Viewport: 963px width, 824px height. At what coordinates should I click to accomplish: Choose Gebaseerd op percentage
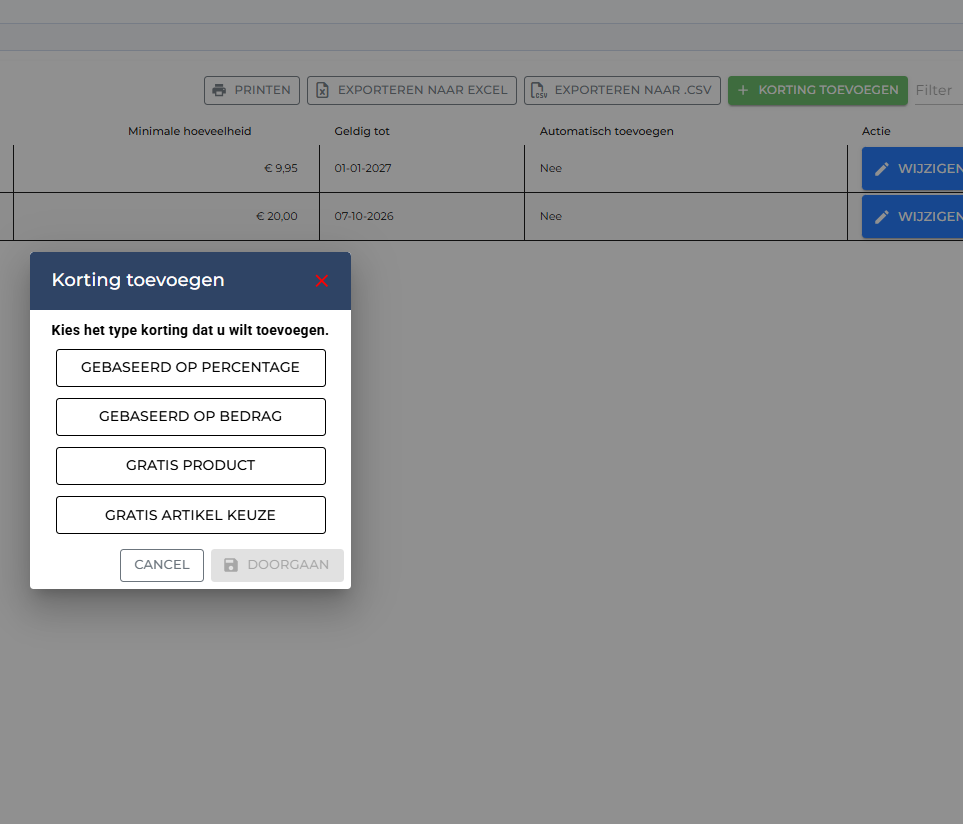(190, 367)
